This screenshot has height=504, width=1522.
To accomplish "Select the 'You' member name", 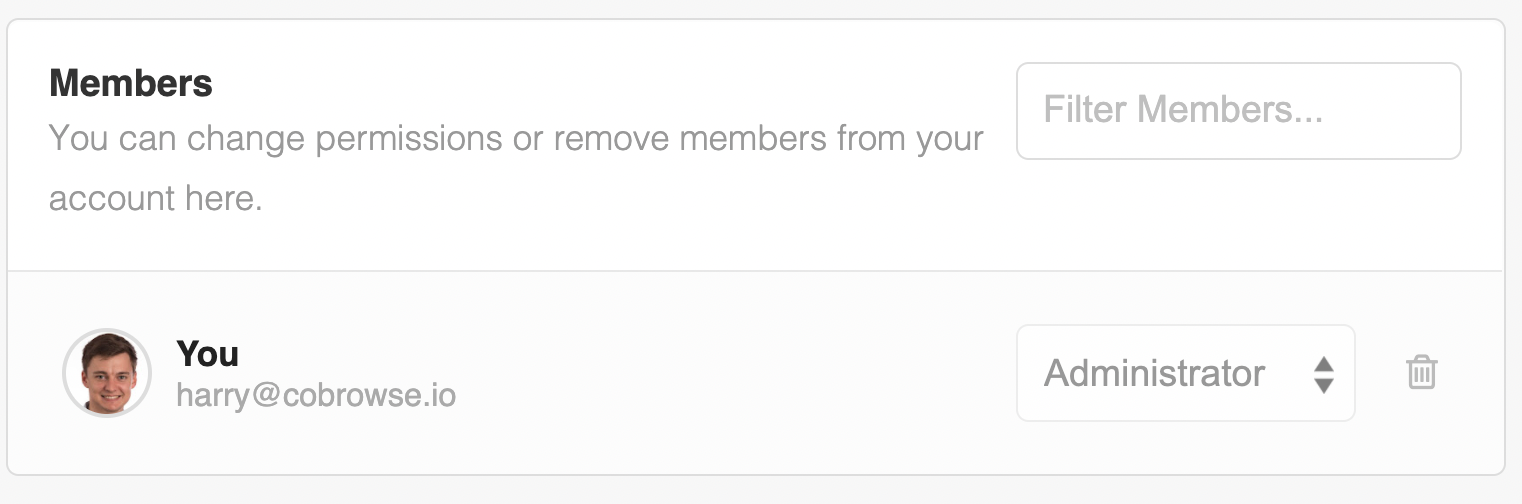I will tap(207, 353).
